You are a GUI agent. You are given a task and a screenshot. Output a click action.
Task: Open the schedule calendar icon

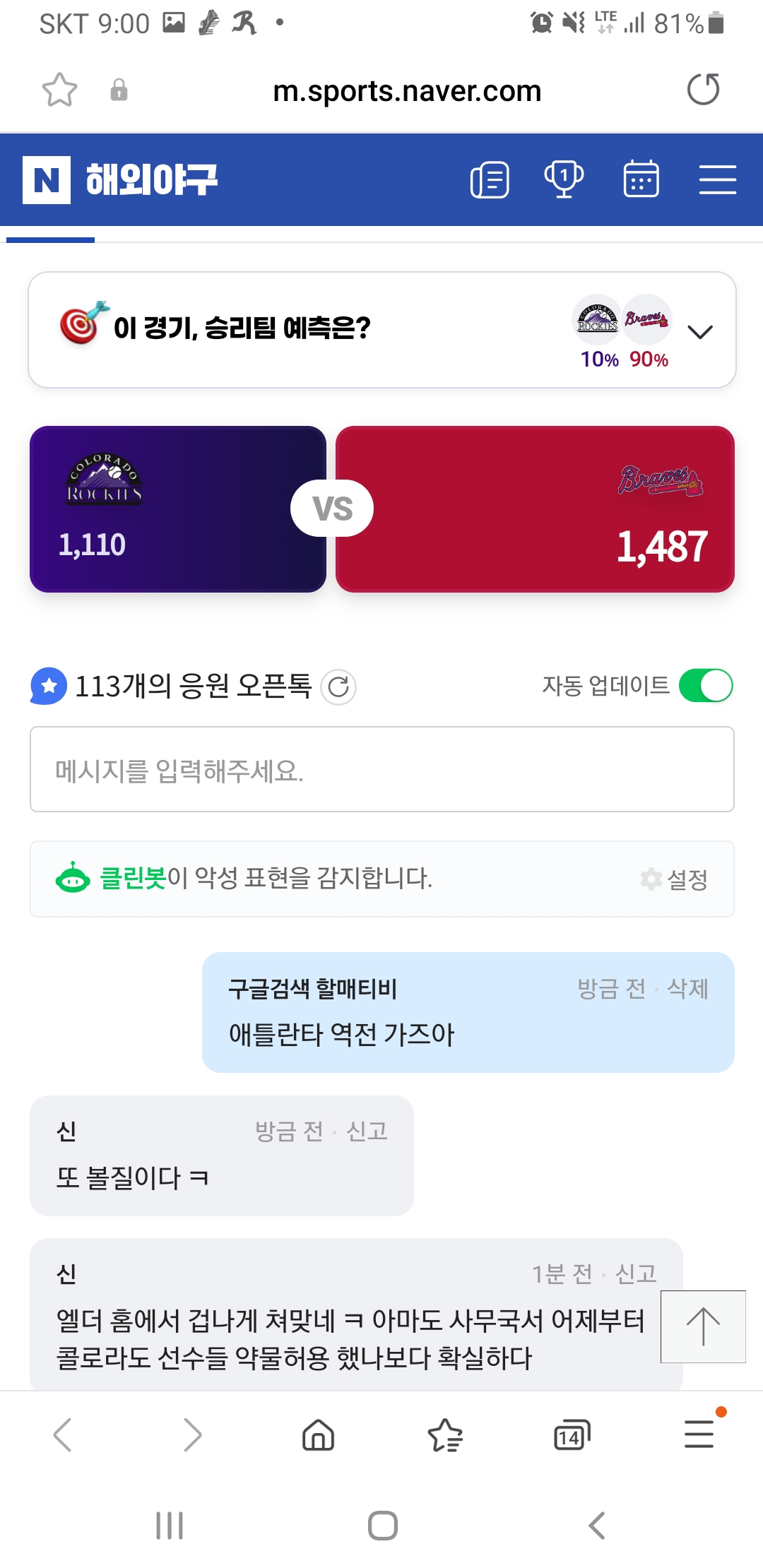coord(641,179)
